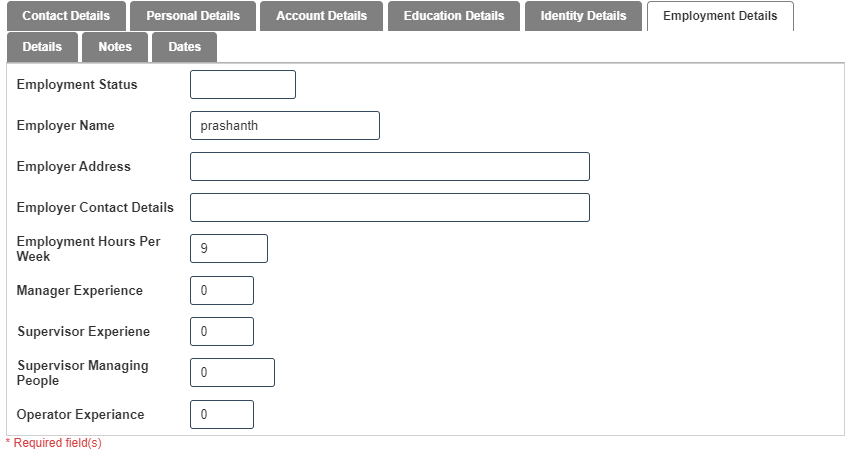Go to Account Details tab
The width and height of the screenshot is (854, 454).
(x=321, y=16)
